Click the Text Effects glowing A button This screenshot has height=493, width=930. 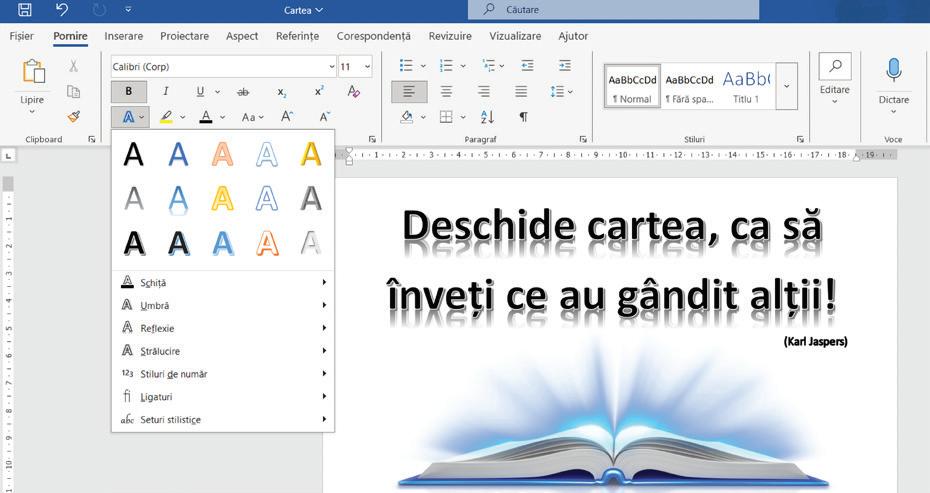[129, 117]
